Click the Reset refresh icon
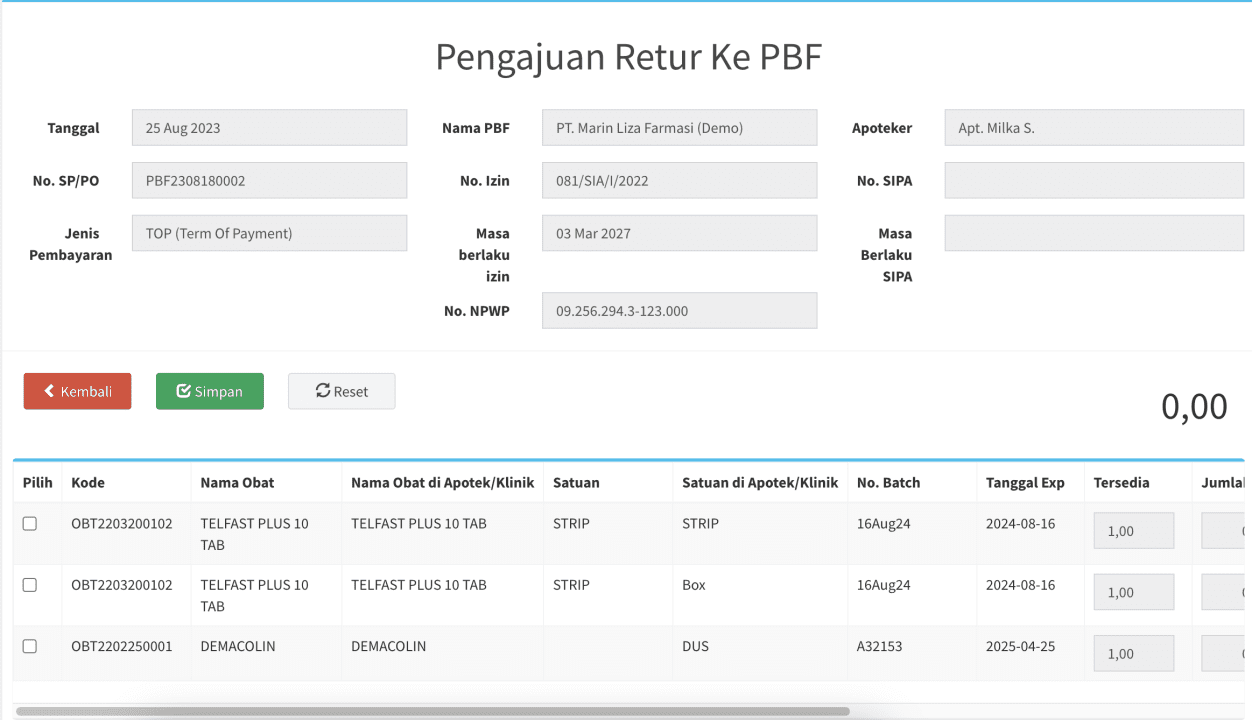1252x720 pixels. pyautogui.click(x=322, y=391)
